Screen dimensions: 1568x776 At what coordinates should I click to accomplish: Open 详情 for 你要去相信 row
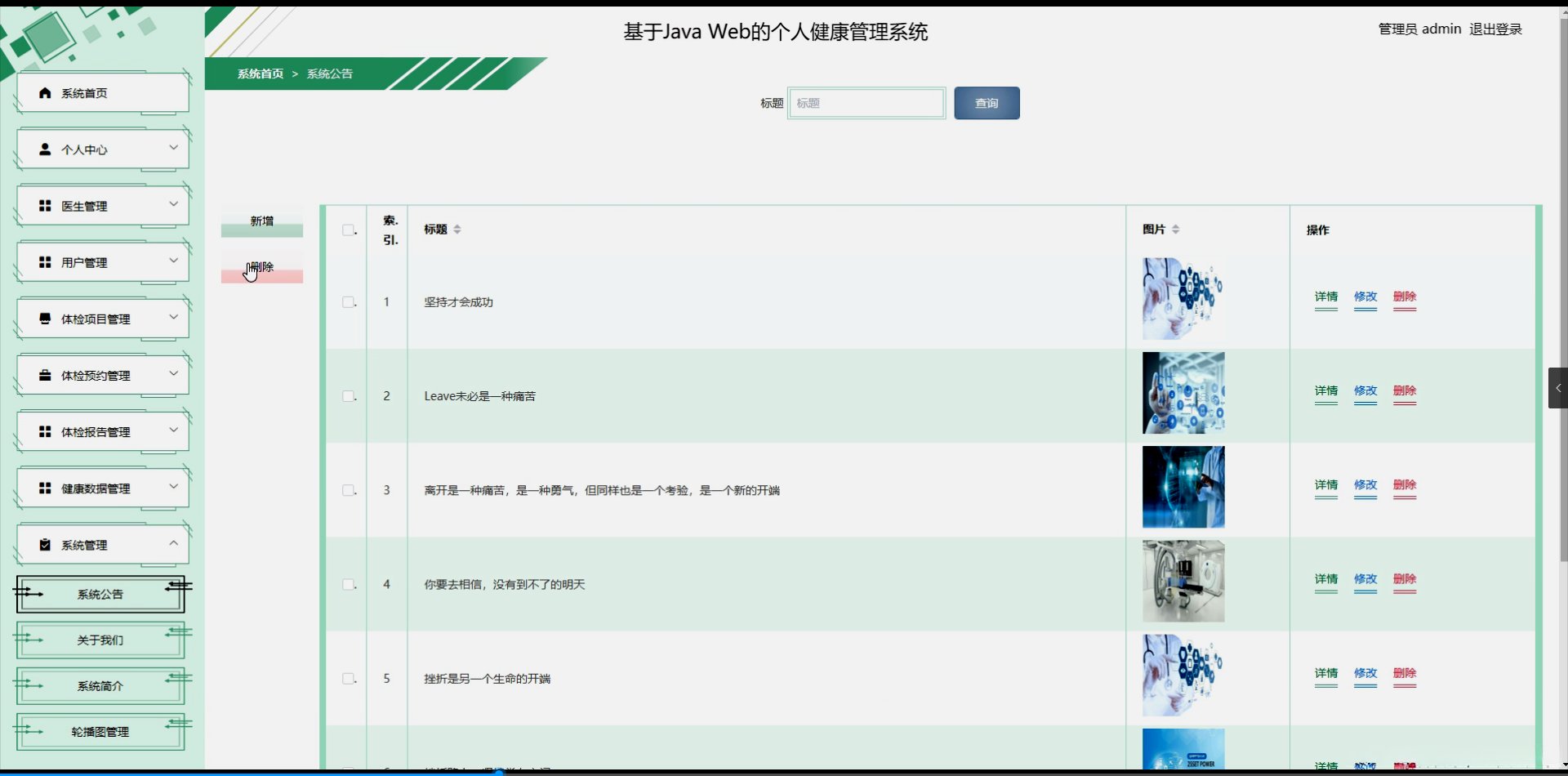click(1326, 579)
